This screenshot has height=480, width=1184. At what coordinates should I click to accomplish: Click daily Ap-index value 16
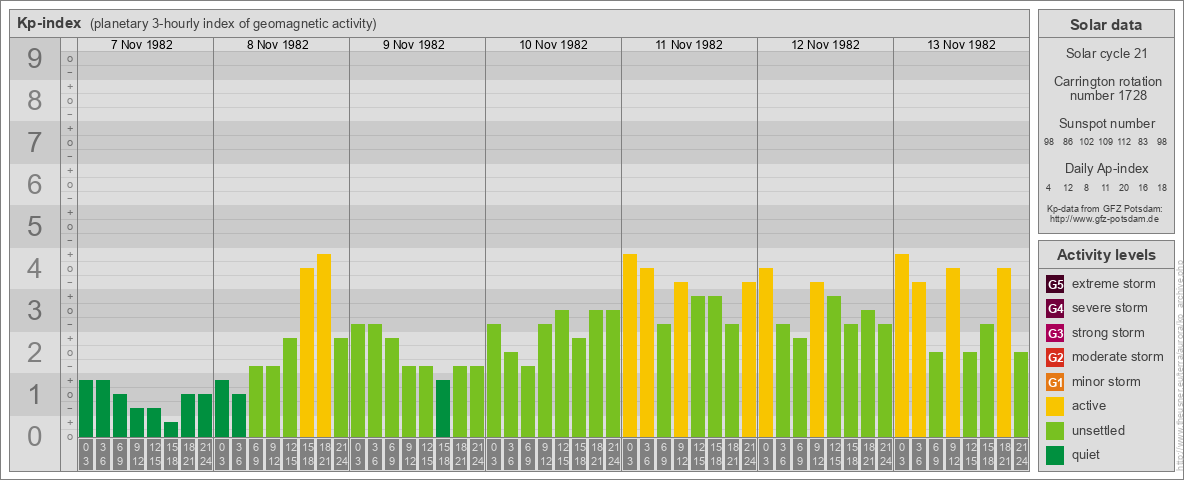pos(1143,187)
